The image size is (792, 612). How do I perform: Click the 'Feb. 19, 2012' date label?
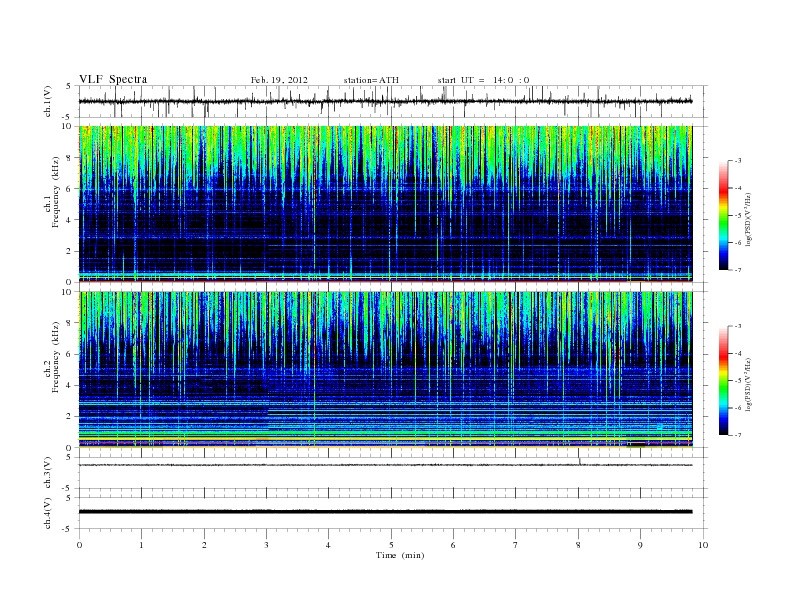pos(279,80)
